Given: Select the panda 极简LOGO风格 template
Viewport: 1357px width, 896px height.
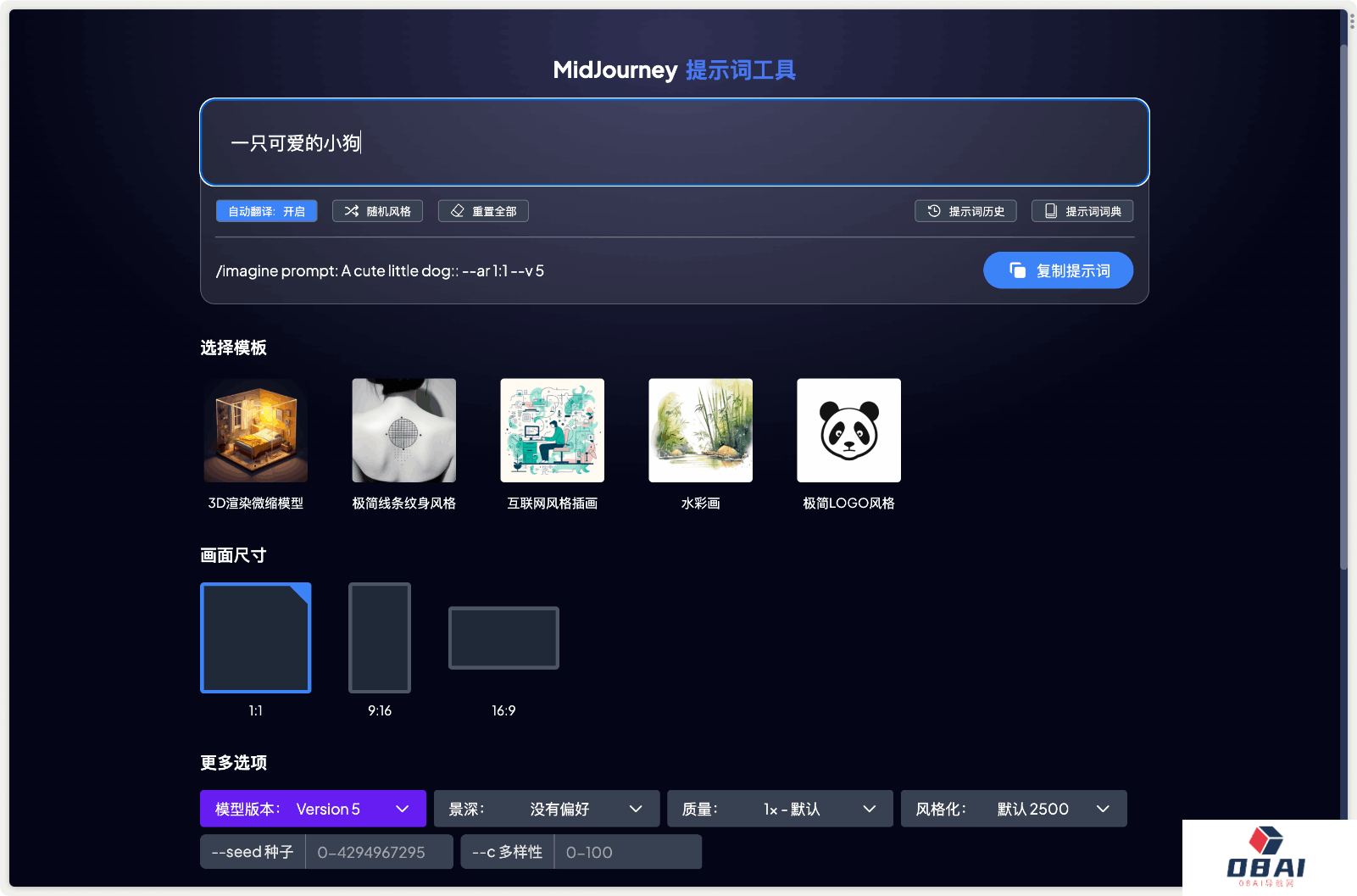Looking at the screenshot, I should click(x=848, y=430).
